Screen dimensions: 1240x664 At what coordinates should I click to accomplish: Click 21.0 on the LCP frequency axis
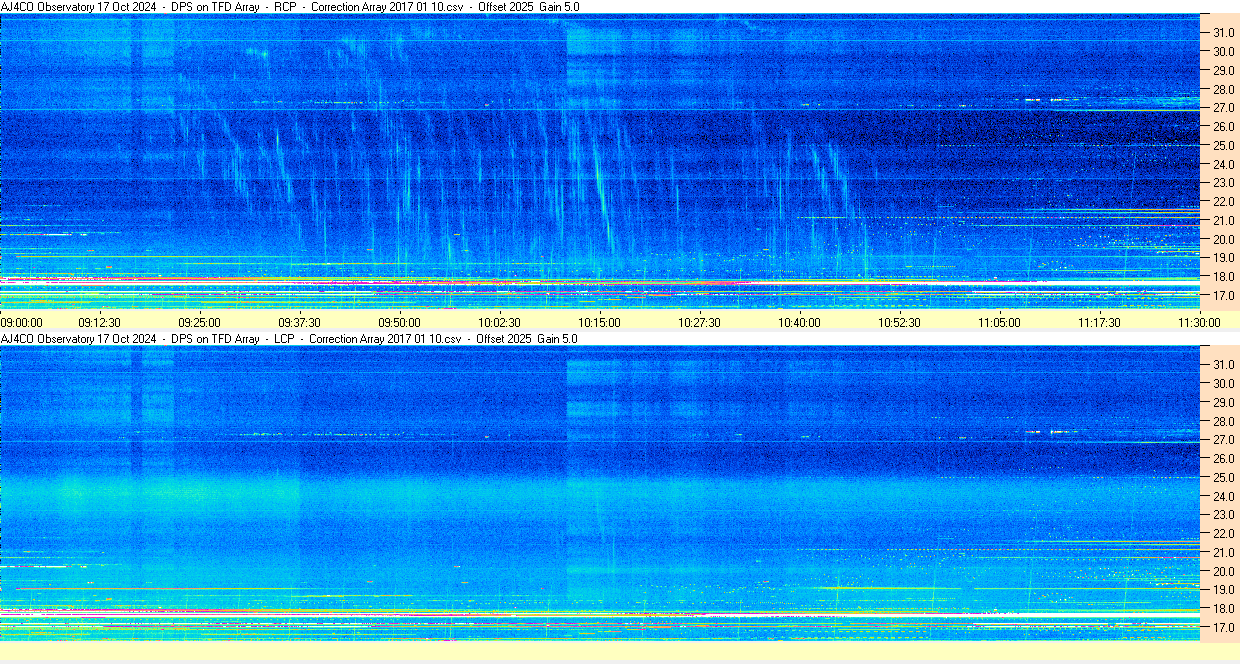coord(1224,552)
